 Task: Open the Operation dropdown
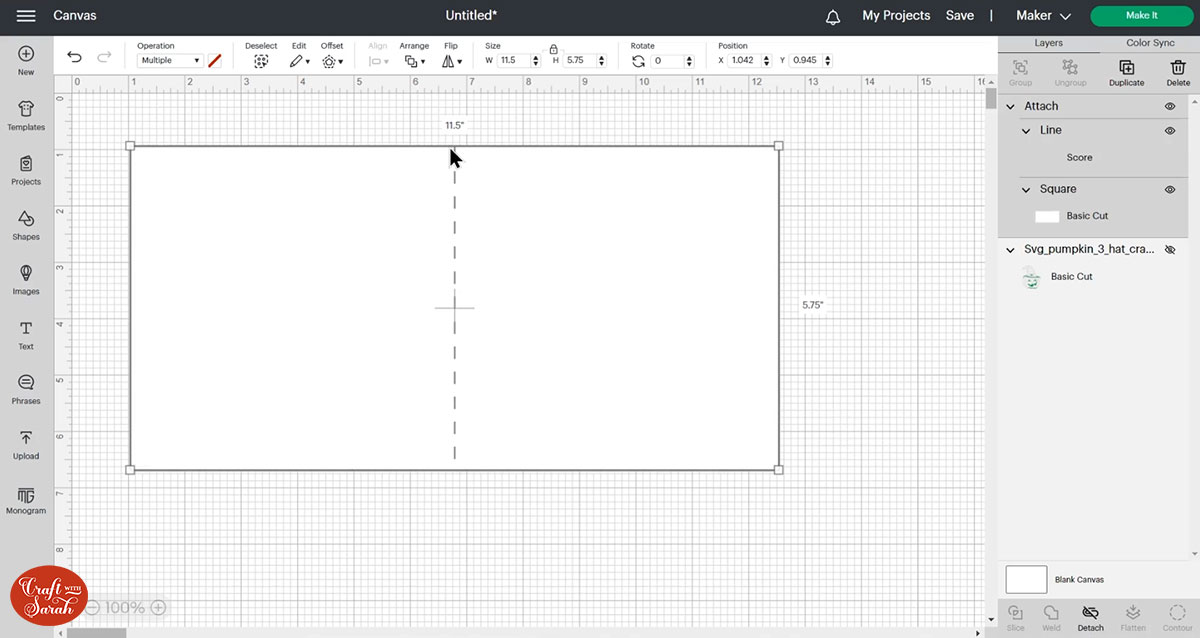tap(169, 61)
